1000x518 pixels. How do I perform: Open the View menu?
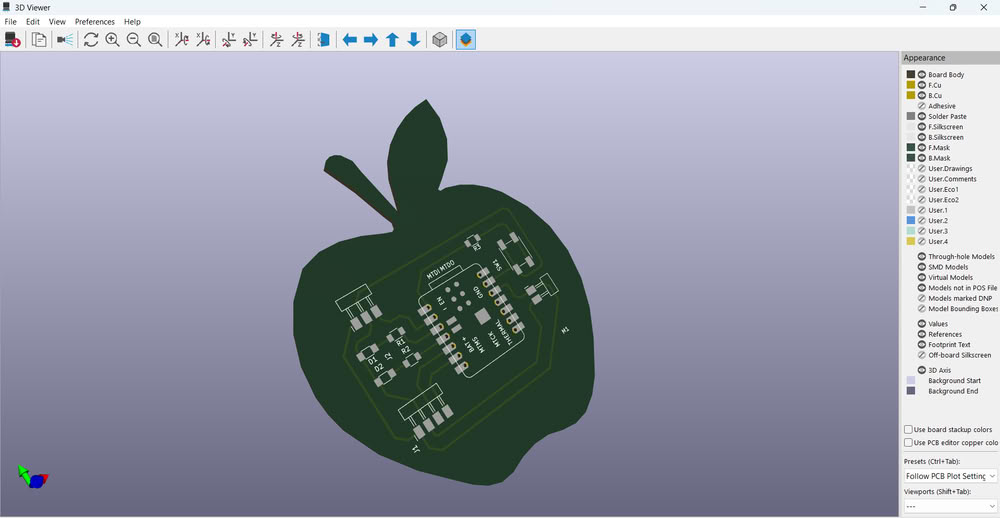click(x=57, y=21)
